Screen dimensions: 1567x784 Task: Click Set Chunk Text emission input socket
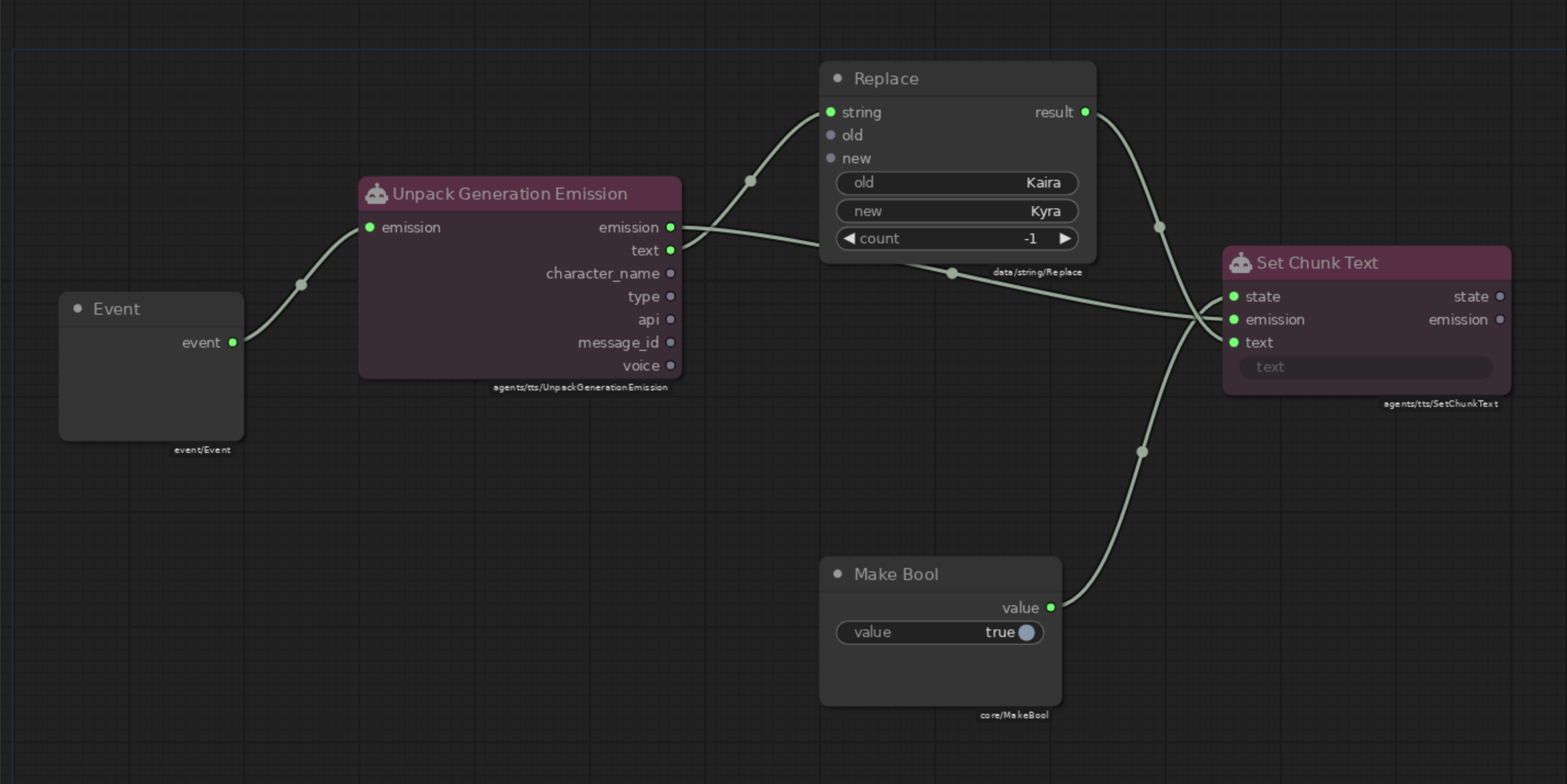coord(1234,319)
